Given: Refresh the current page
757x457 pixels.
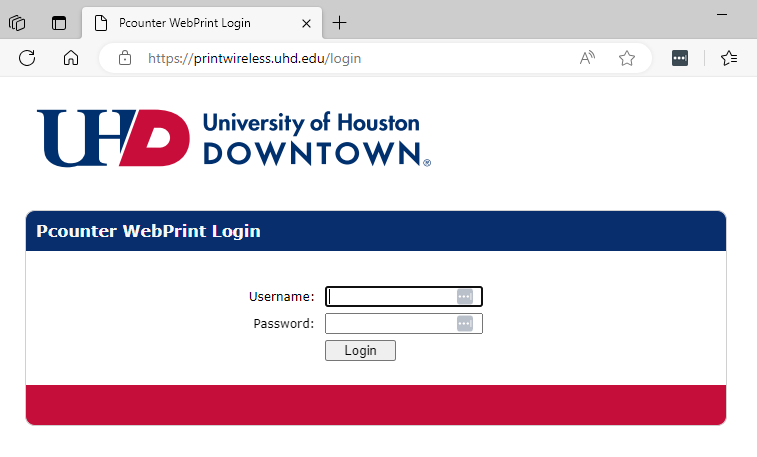Looking at the screenshot, I should pos(27,58).
